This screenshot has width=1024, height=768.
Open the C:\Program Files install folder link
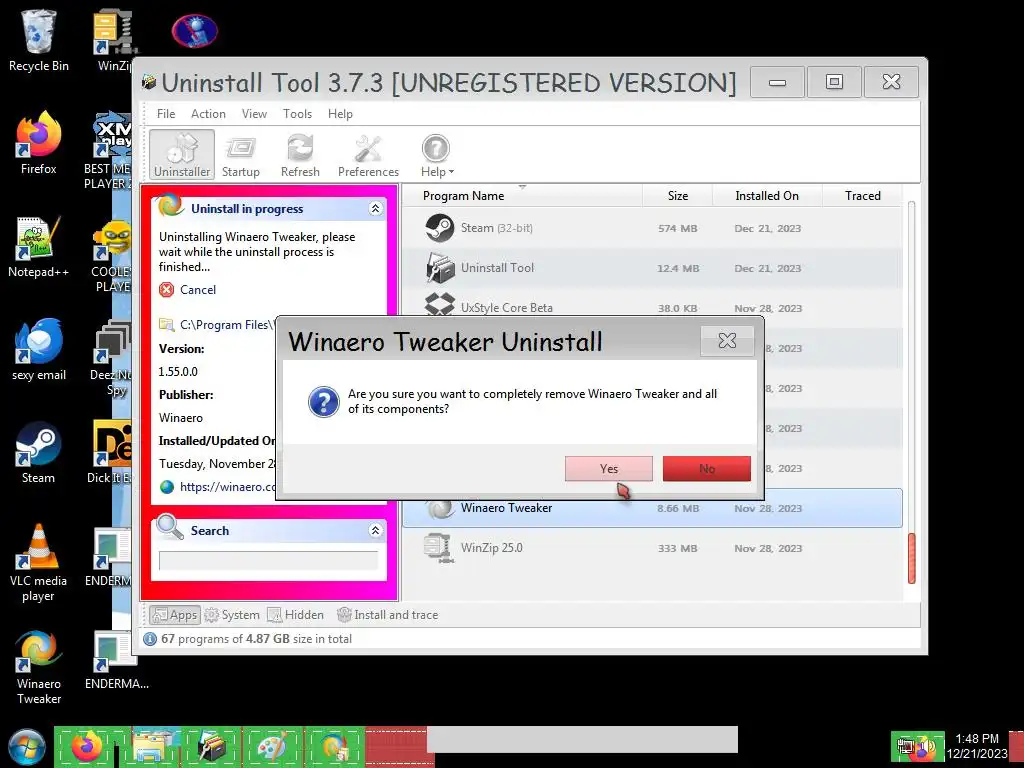click(x=227, y=325)
